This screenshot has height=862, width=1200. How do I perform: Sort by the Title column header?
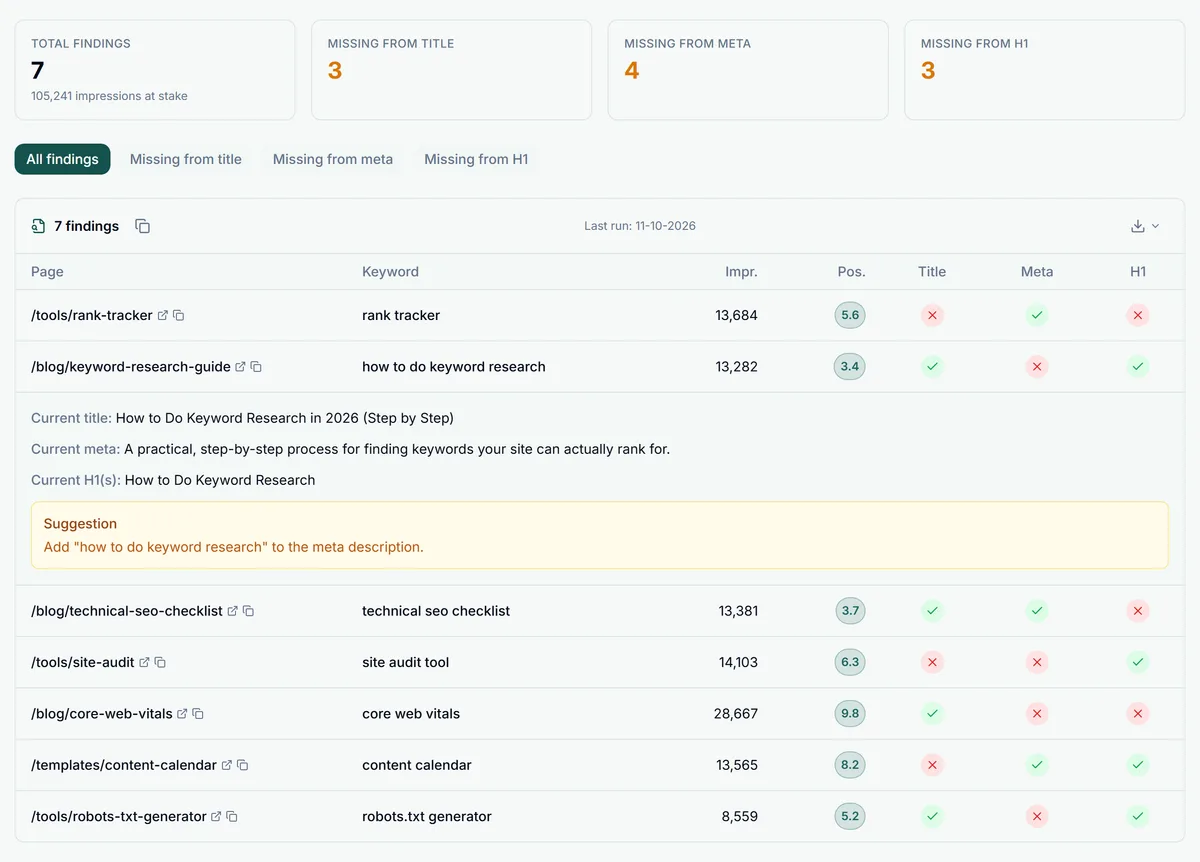[932, 271]
